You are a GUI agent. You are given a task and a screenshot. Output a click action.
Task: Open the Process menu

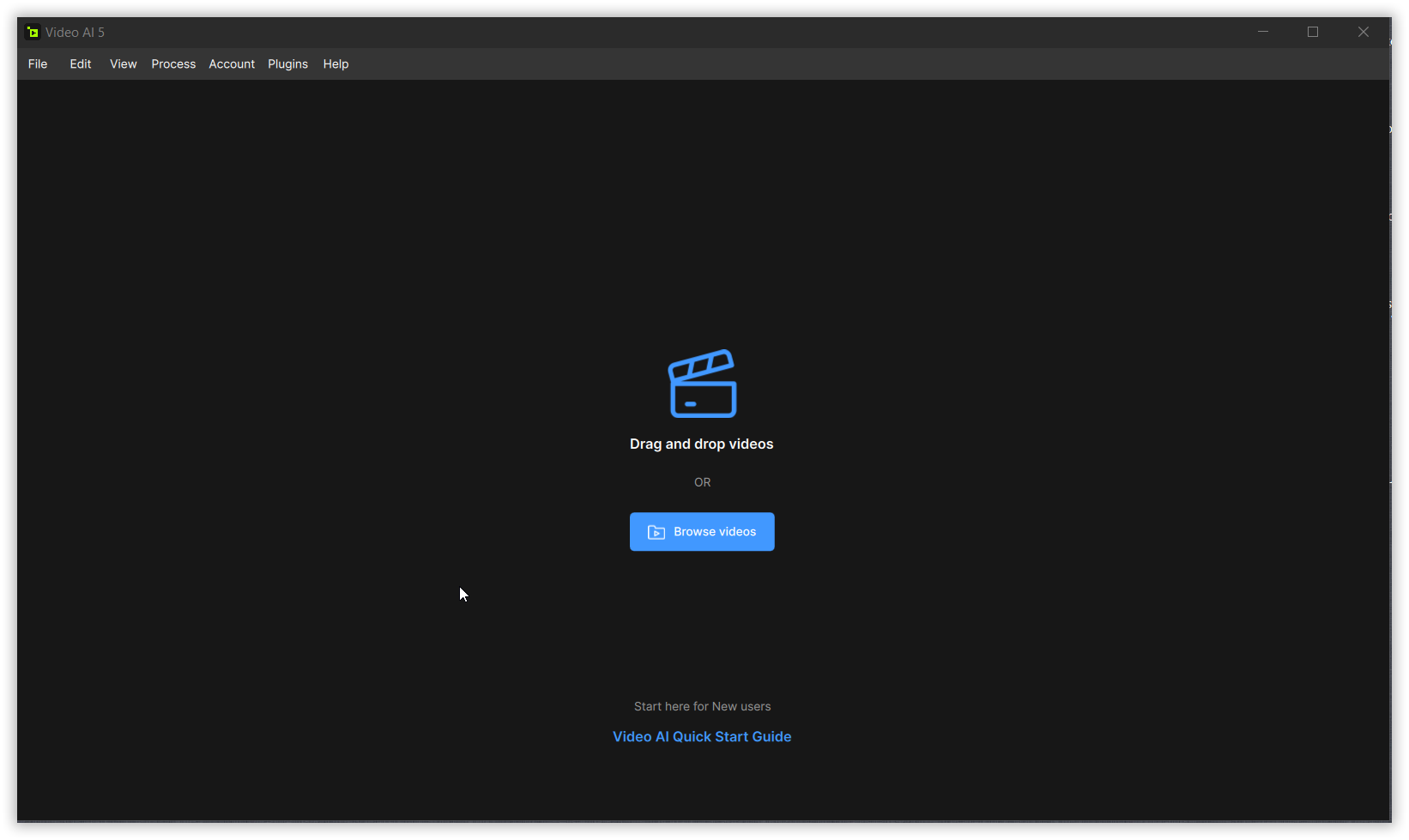[x=173, y=64]
